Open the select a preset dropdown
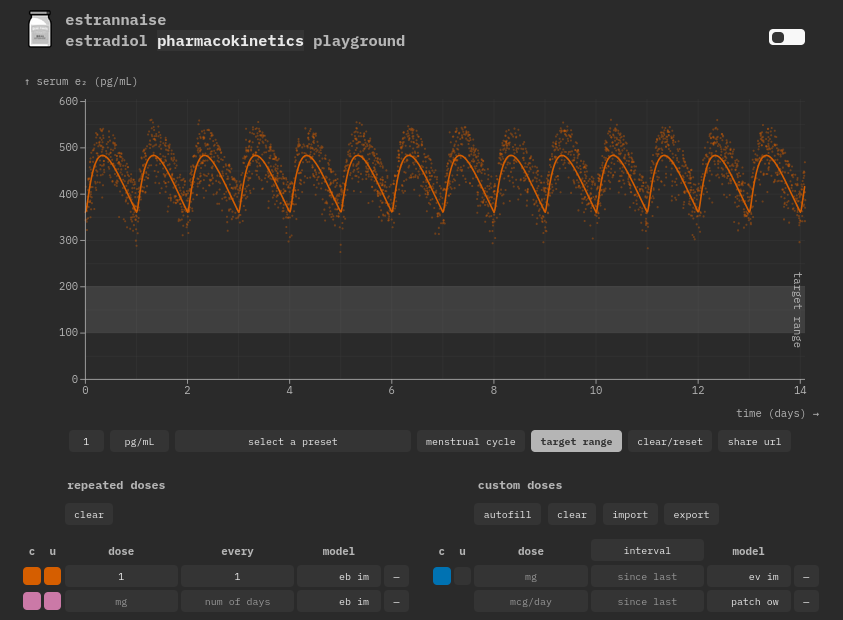The width and height of the screenshot is (843, 620). pyautogui.click(x=293, y=441)
